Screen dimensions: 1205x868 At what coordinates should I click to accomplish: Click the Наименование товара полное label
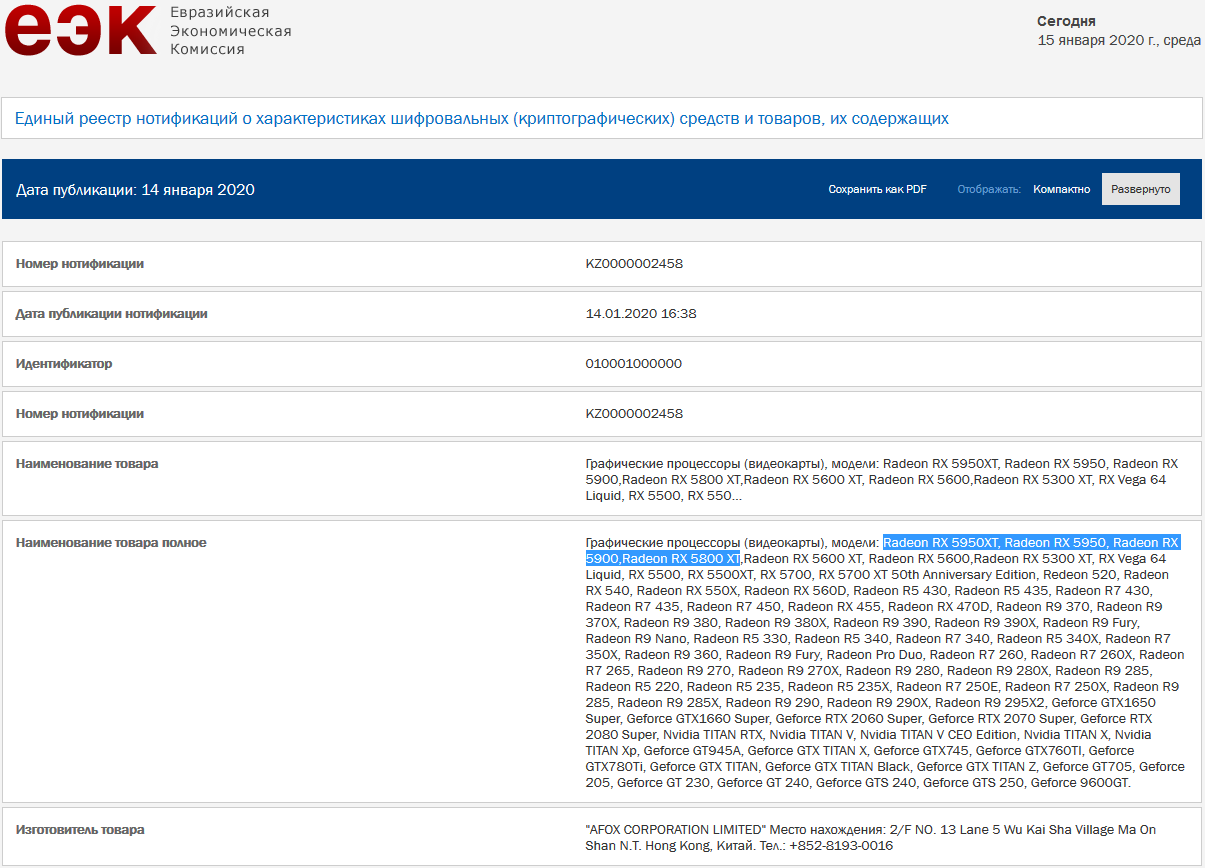(x=111, y=543)
